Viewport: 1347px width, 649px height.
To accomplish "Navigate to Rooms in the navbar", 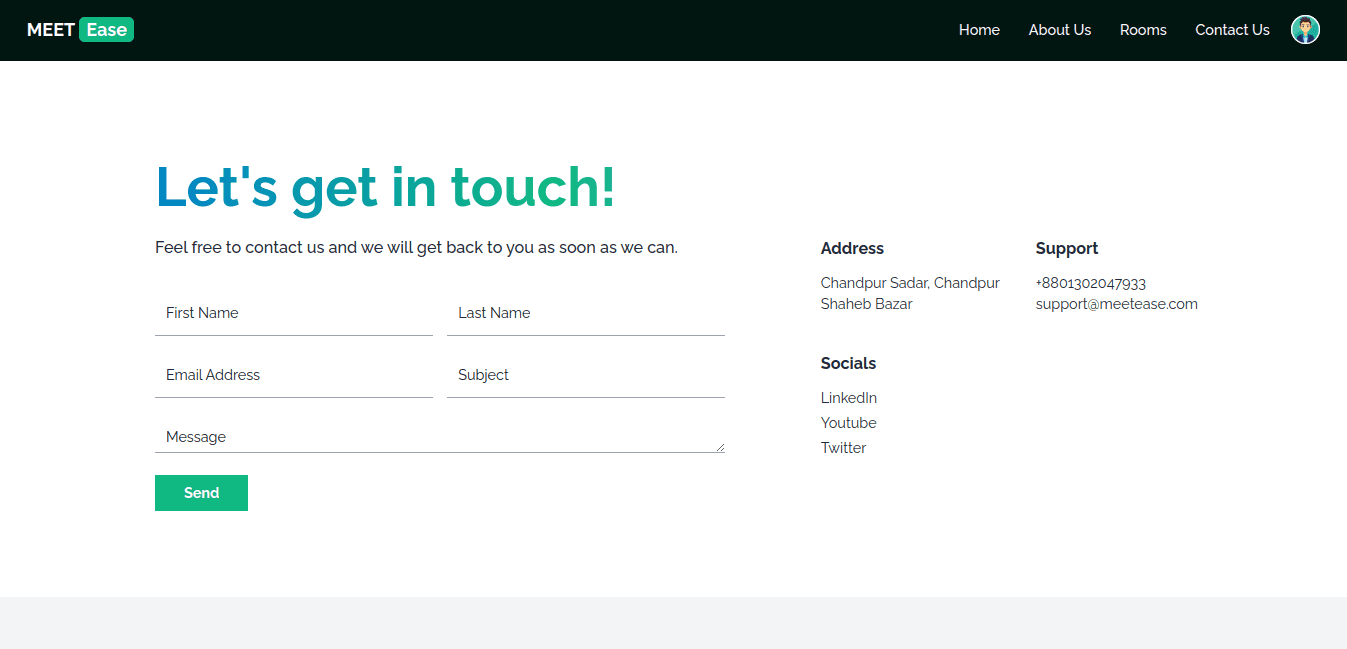I will 1143,30.
